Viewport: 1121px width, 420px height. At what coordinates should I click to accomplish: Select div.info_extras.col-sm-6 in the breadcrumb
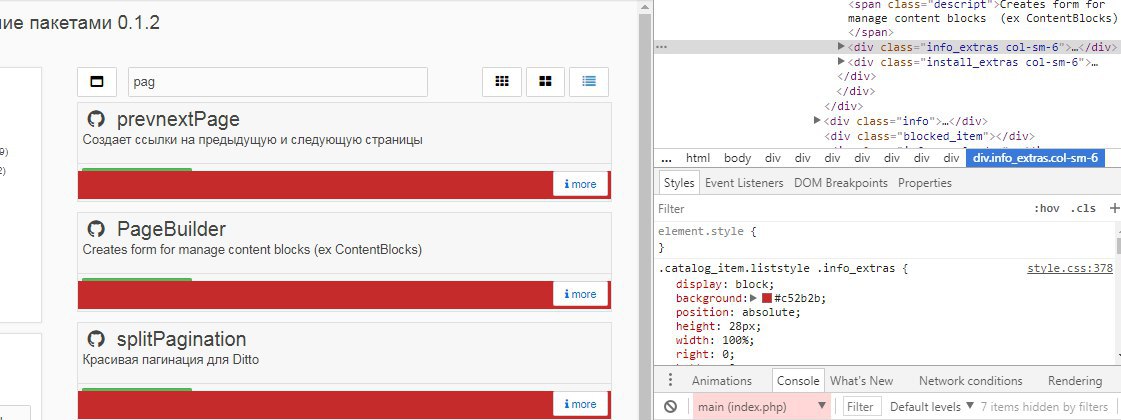click(1034, 158)
